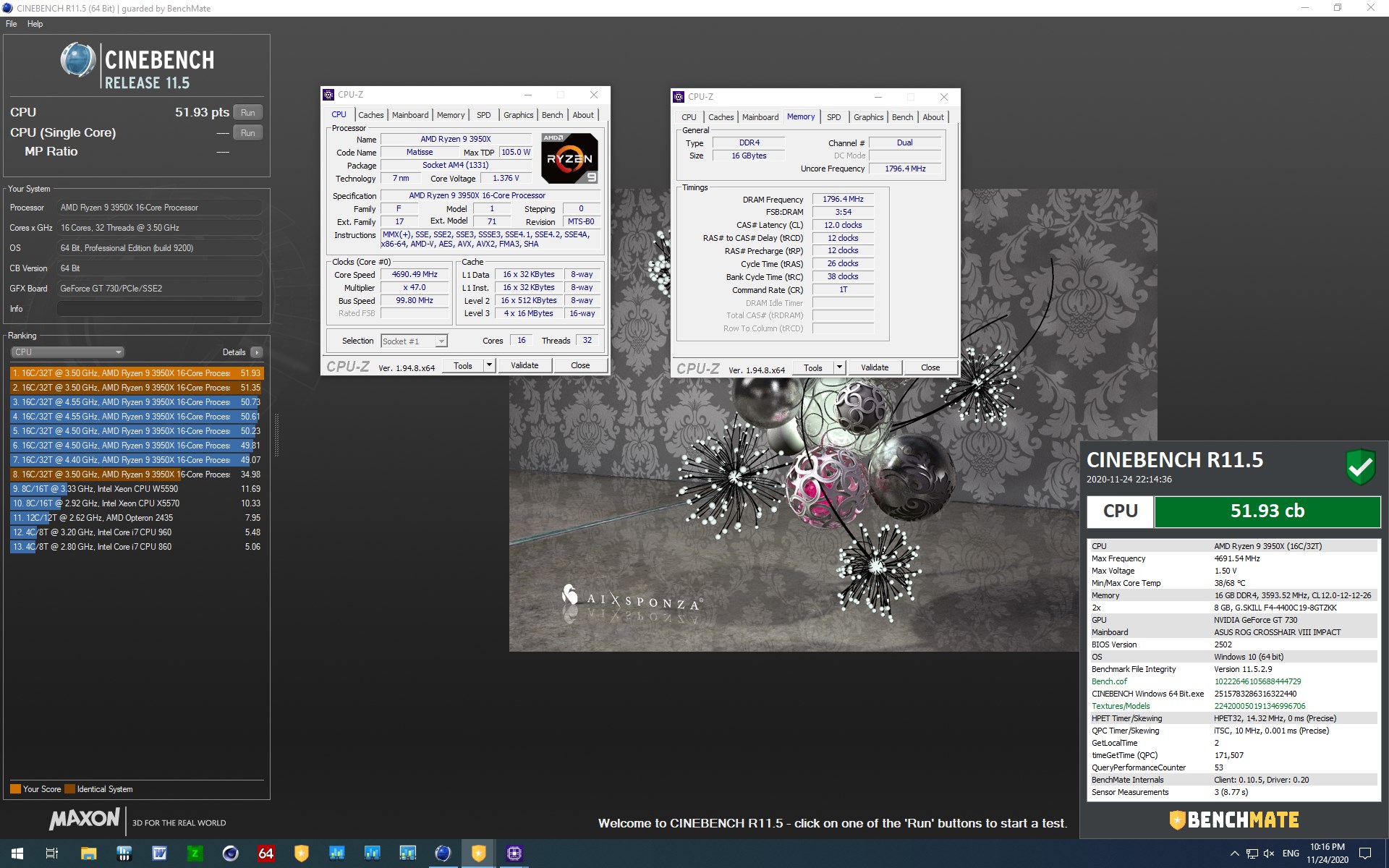Select ranking entry 1 with score 51.93

pyautogui.click(x=137, y=373)
